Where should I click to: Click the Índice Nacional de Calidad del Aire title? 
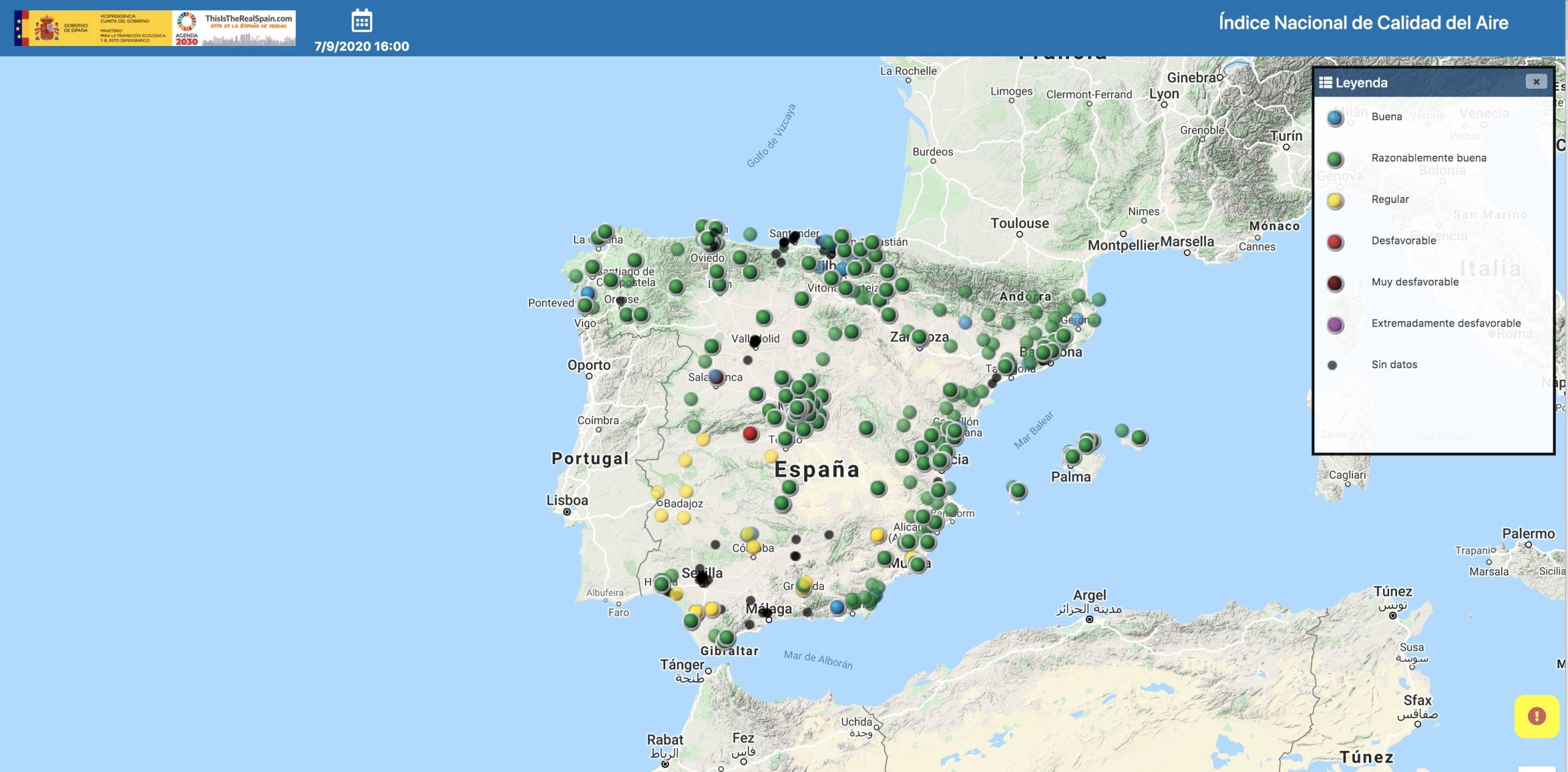(1363, 23)
